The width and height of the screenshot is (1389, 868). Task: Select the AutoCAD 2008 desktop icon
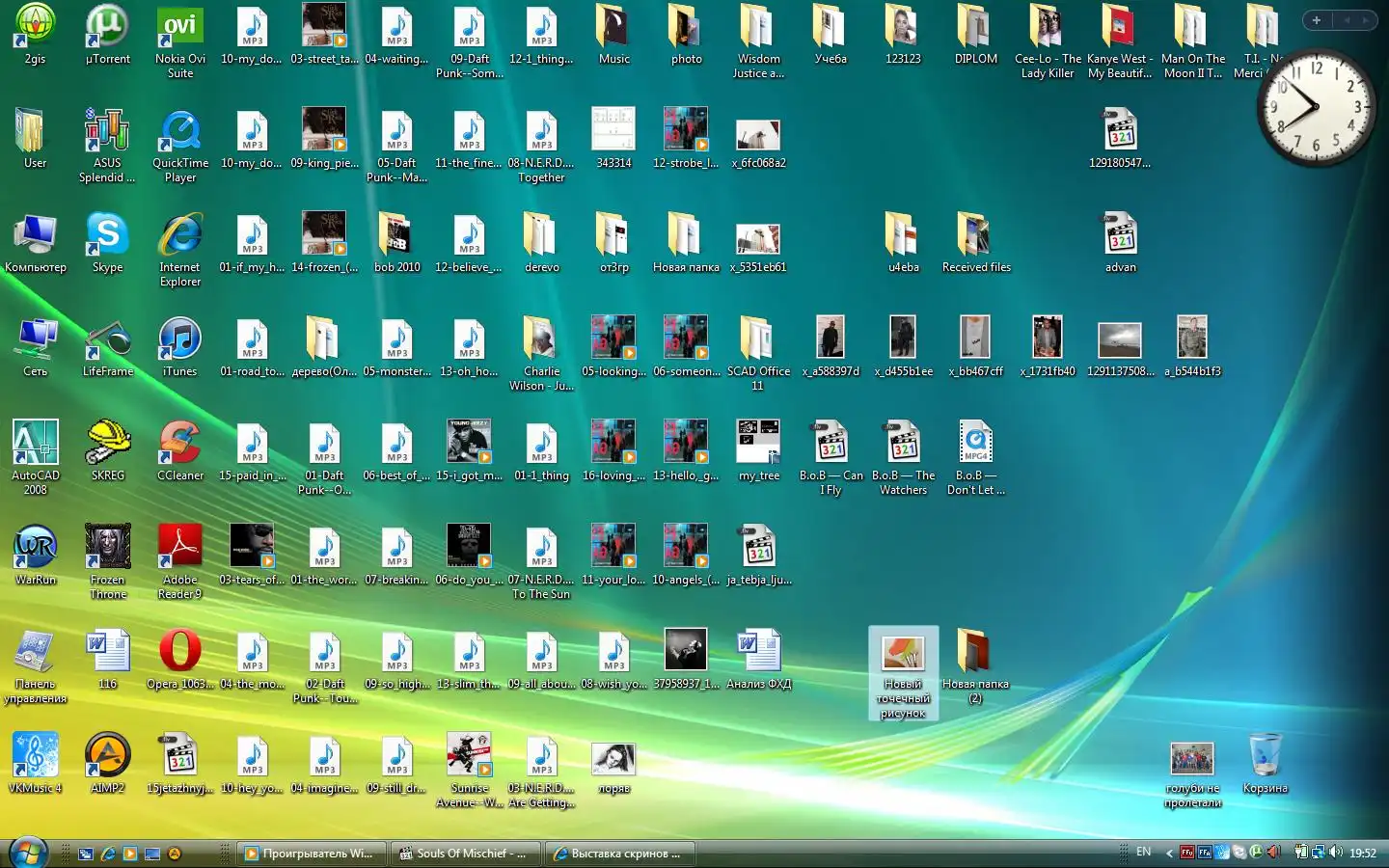[35, 445]
